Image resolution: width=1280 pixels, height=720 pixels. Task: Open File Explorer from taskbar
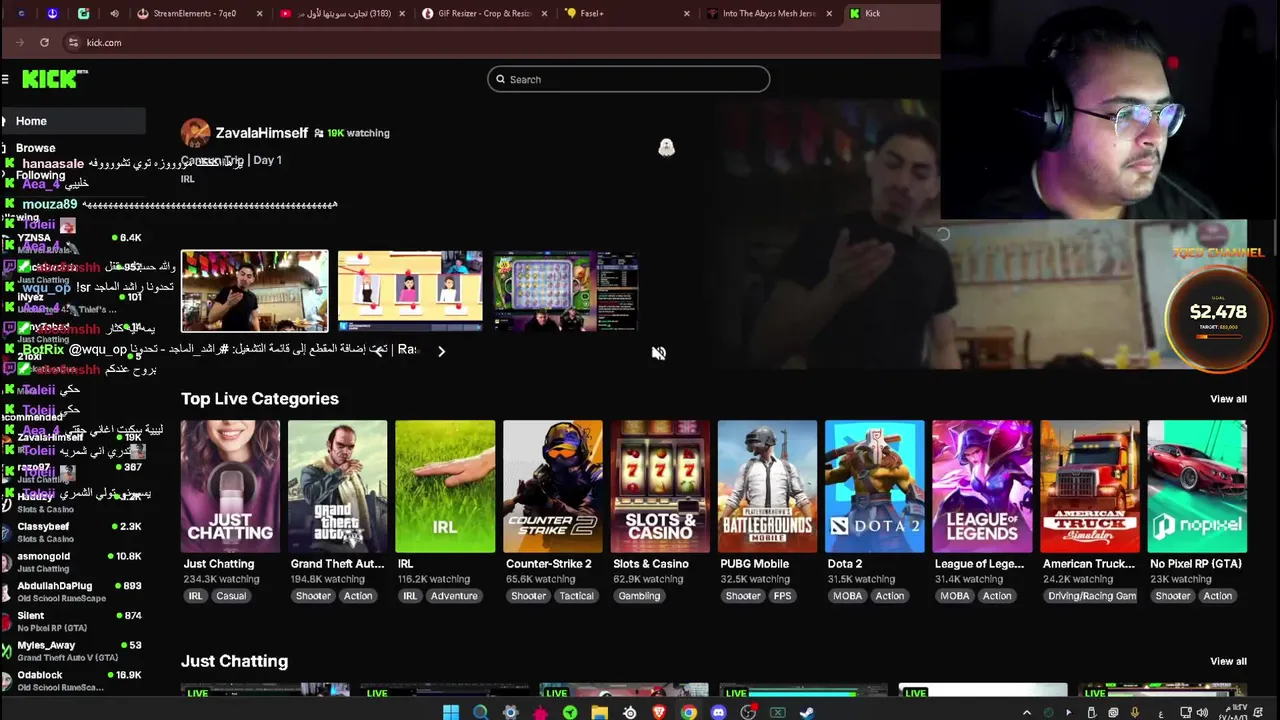599,713
